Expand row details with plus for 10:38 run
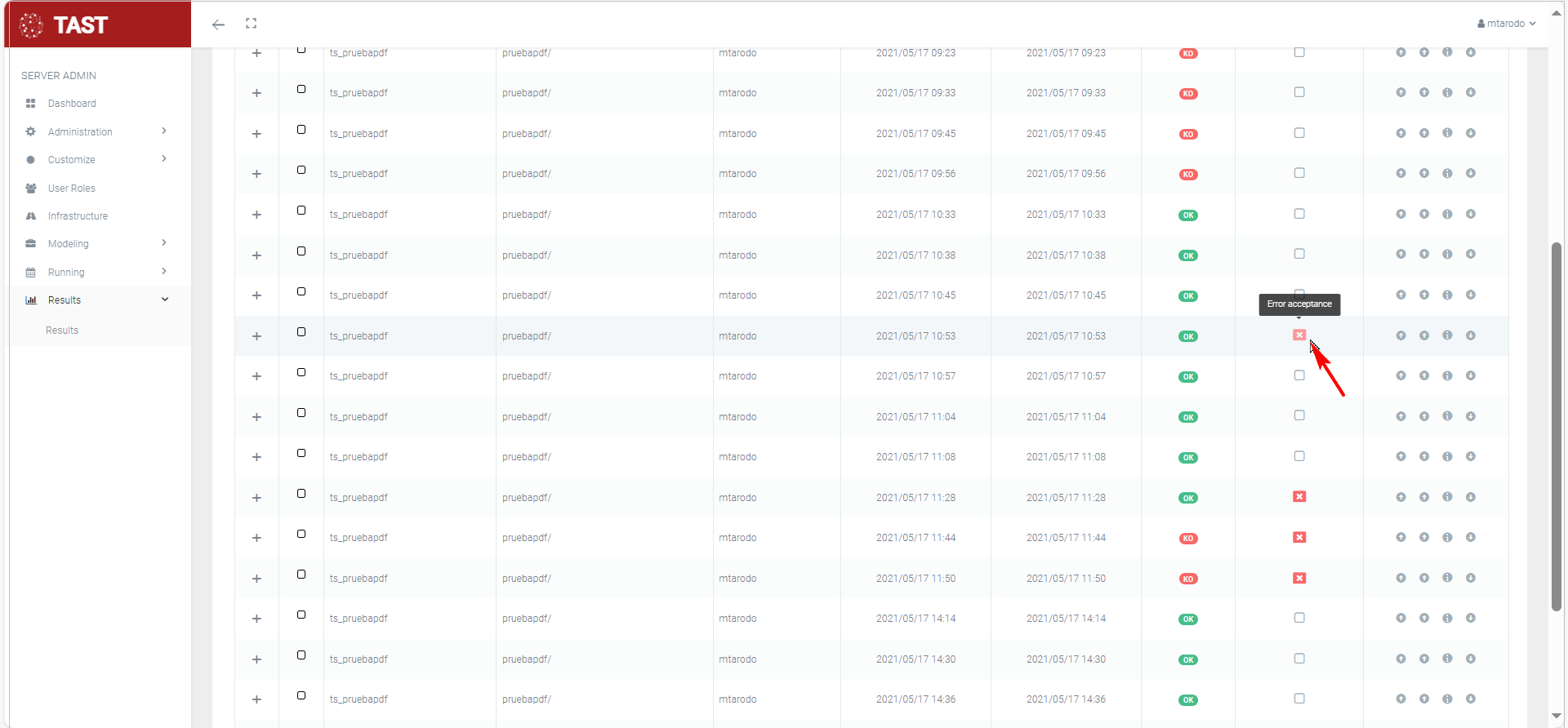This screenshot has height=728, width=1568. tap(256, 255)
